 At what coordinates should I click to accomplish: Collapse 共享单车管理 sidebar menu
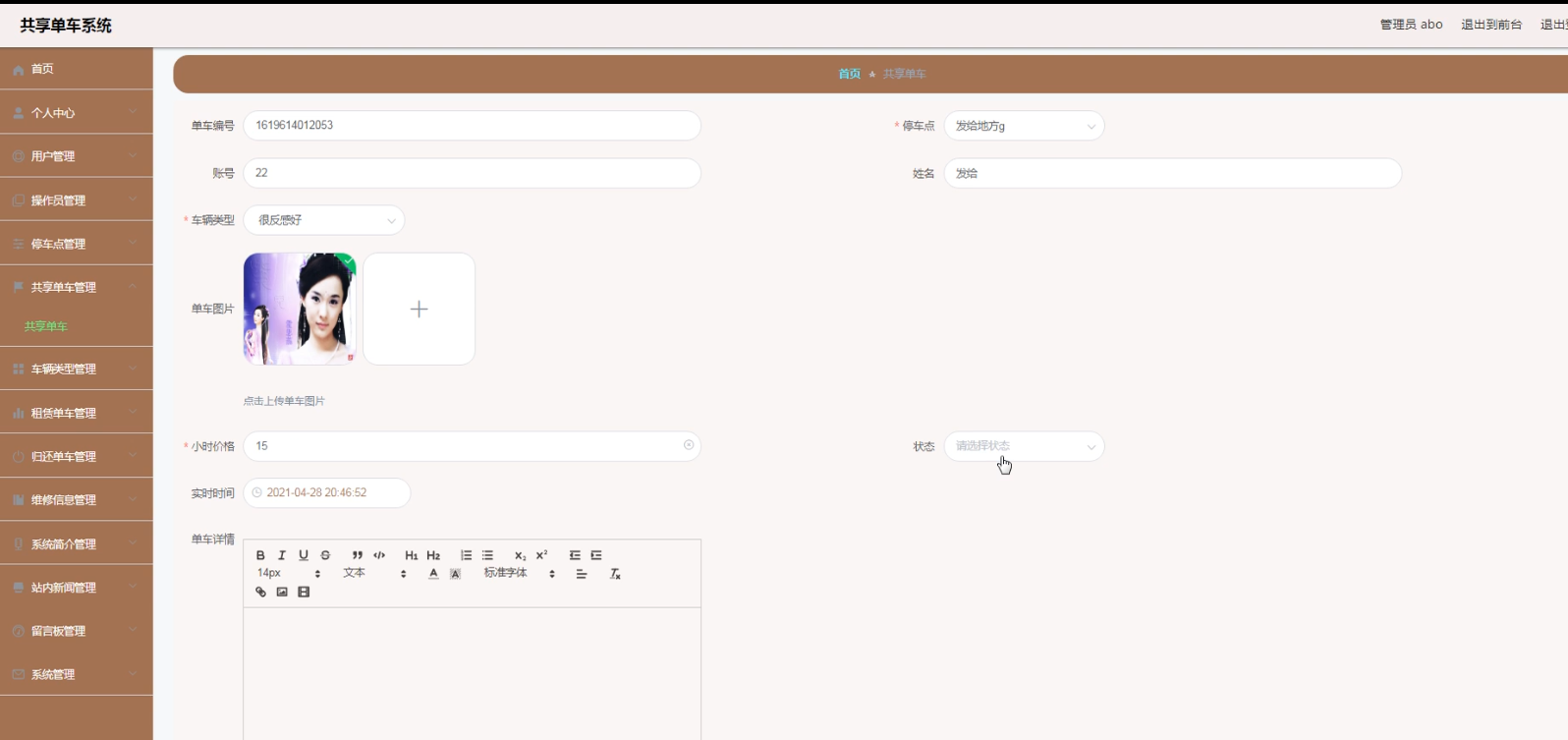coord(77,287)
